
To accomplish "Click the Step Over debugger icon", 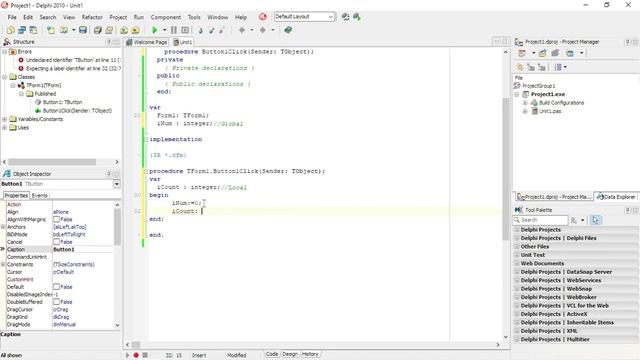I will (x=211, y=30).
